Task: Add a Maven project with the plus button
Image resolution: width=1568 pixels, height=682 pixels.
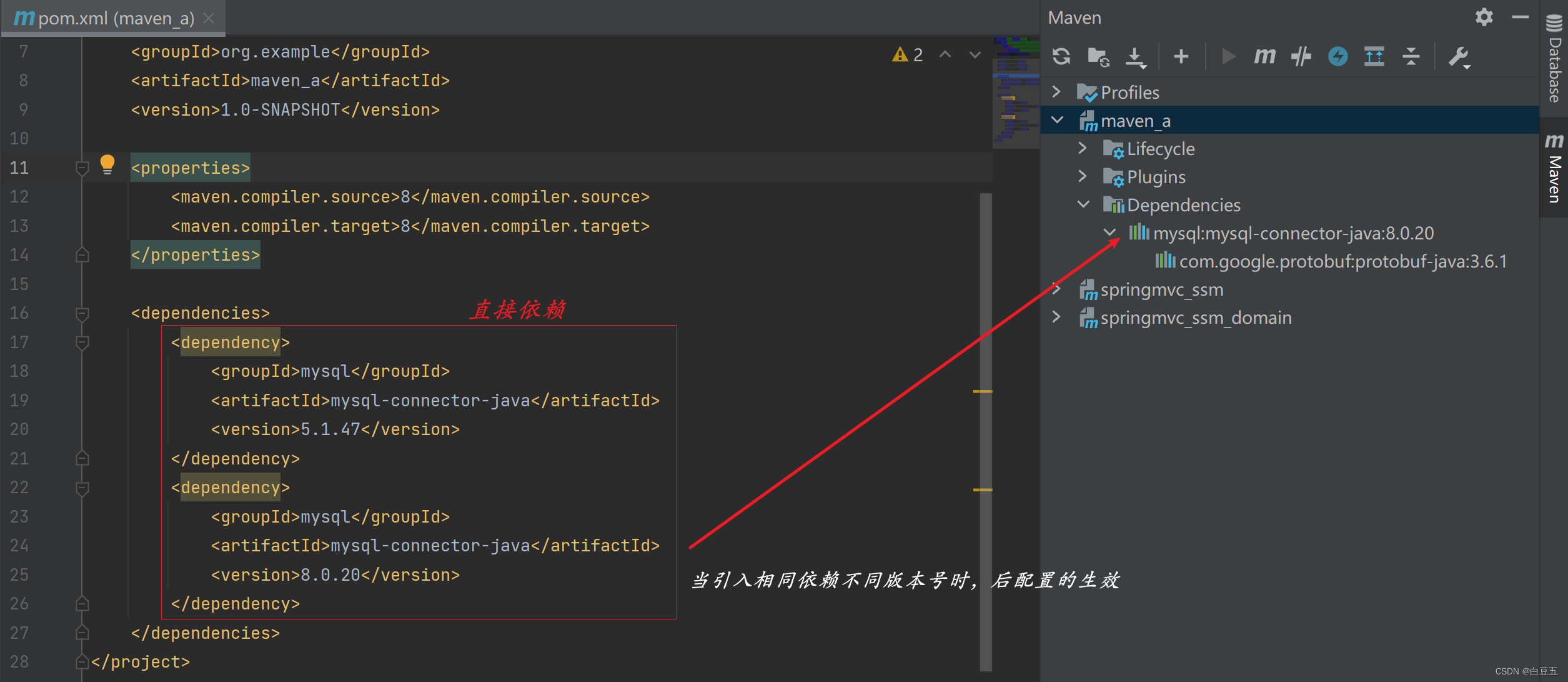Action: (x=1181, y=56)
